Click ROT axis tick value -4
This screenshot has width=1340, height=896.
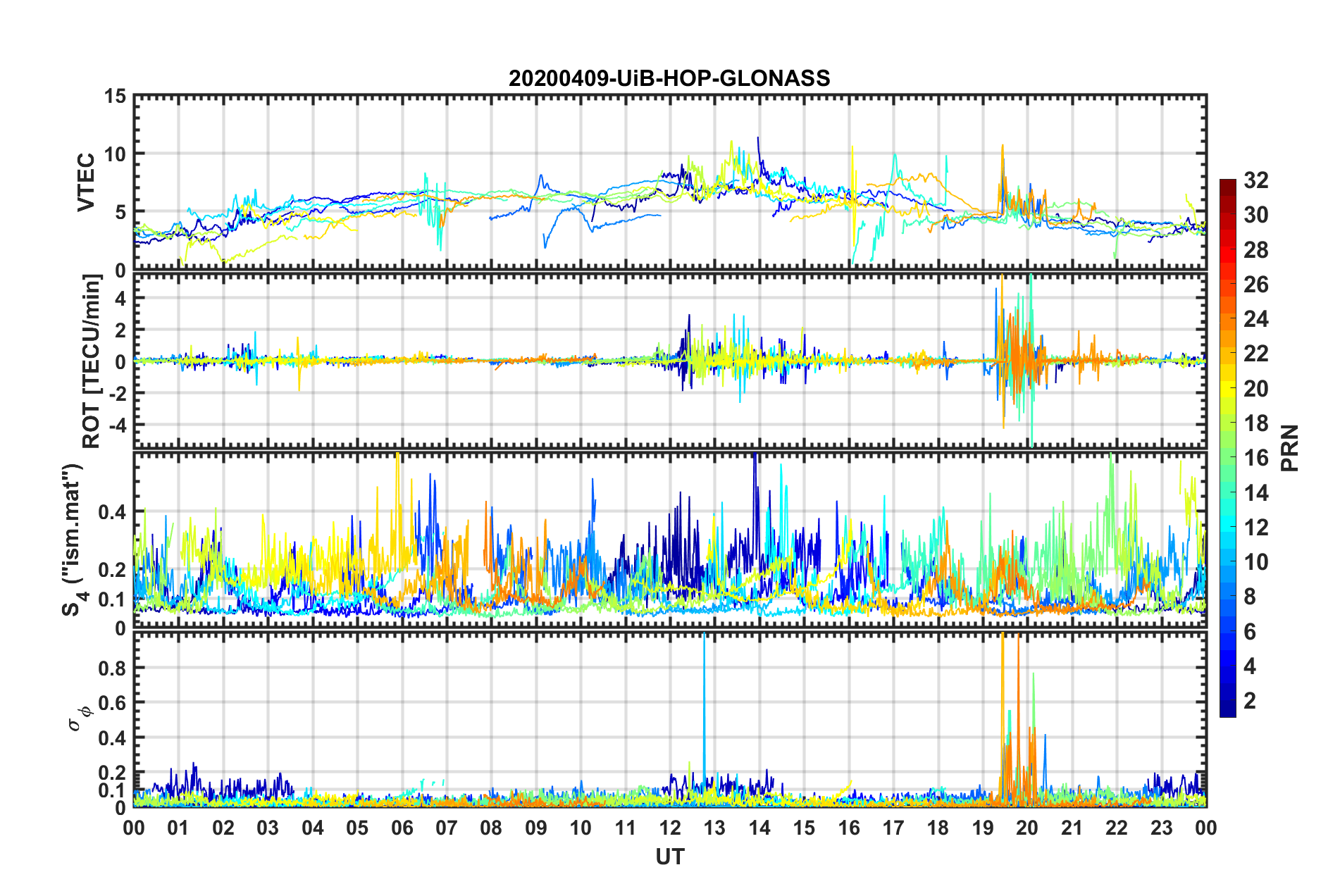coord(116,425)
